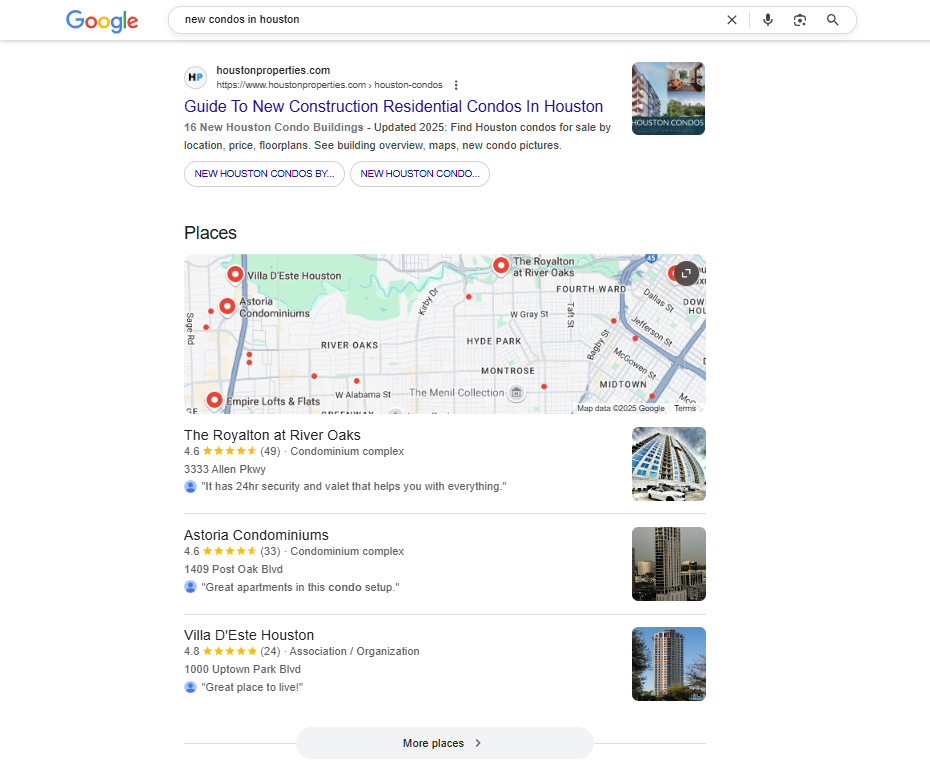Click the 'houstonproperties.com' site name
This screenshot has width=930, height=775.
(x=273, y=71)
